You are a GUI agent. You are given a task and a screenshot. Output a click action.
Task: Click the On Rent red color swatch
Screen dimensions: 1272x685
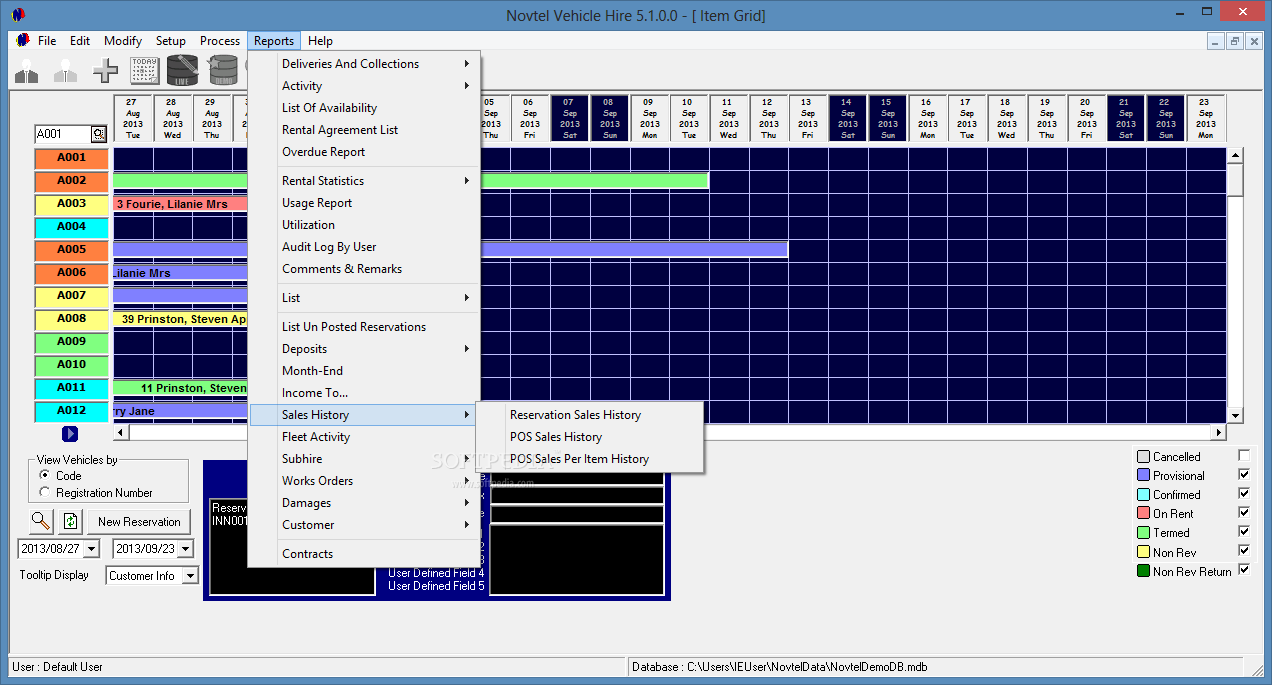click(1143, 513)
